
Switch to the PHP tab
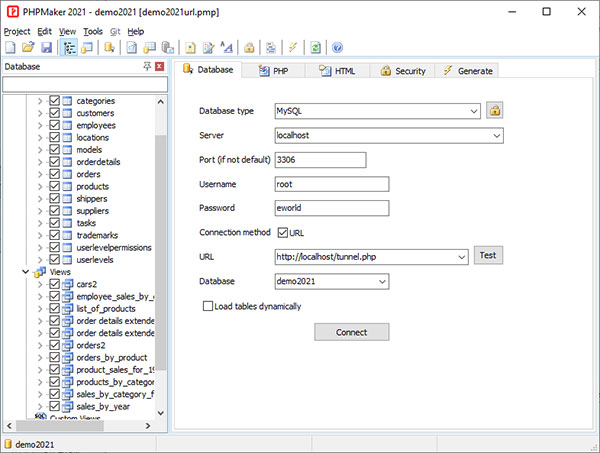tap(273, 71)
